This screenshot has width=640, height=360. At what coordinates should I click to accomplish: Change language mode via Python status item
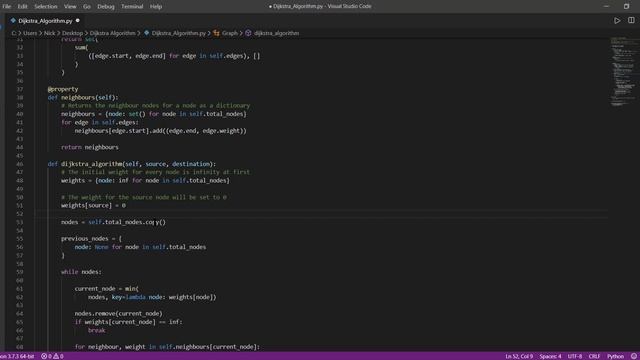(x=615, y=356)
